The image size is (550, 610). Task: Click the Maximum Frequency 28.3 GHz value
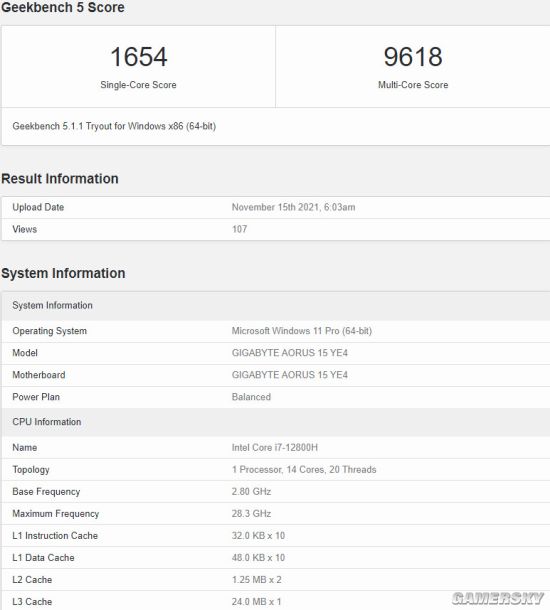251,514
